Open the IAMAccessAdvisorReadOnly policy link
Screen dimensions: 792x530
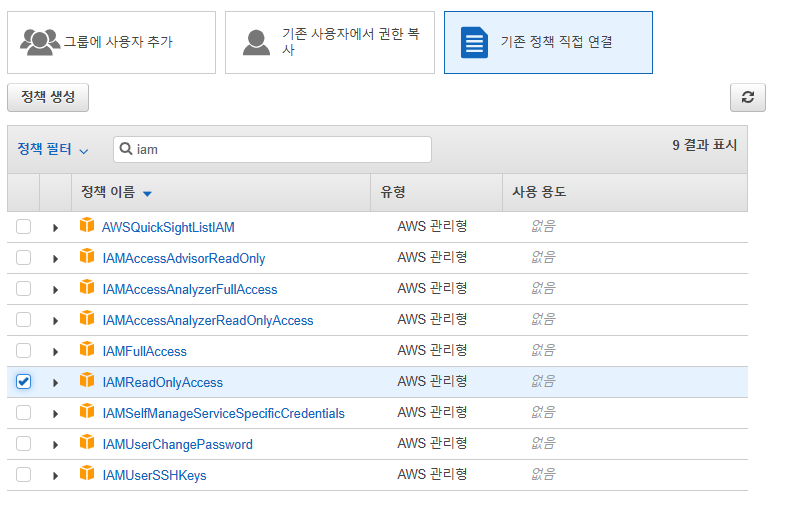(x=184, y=258)
